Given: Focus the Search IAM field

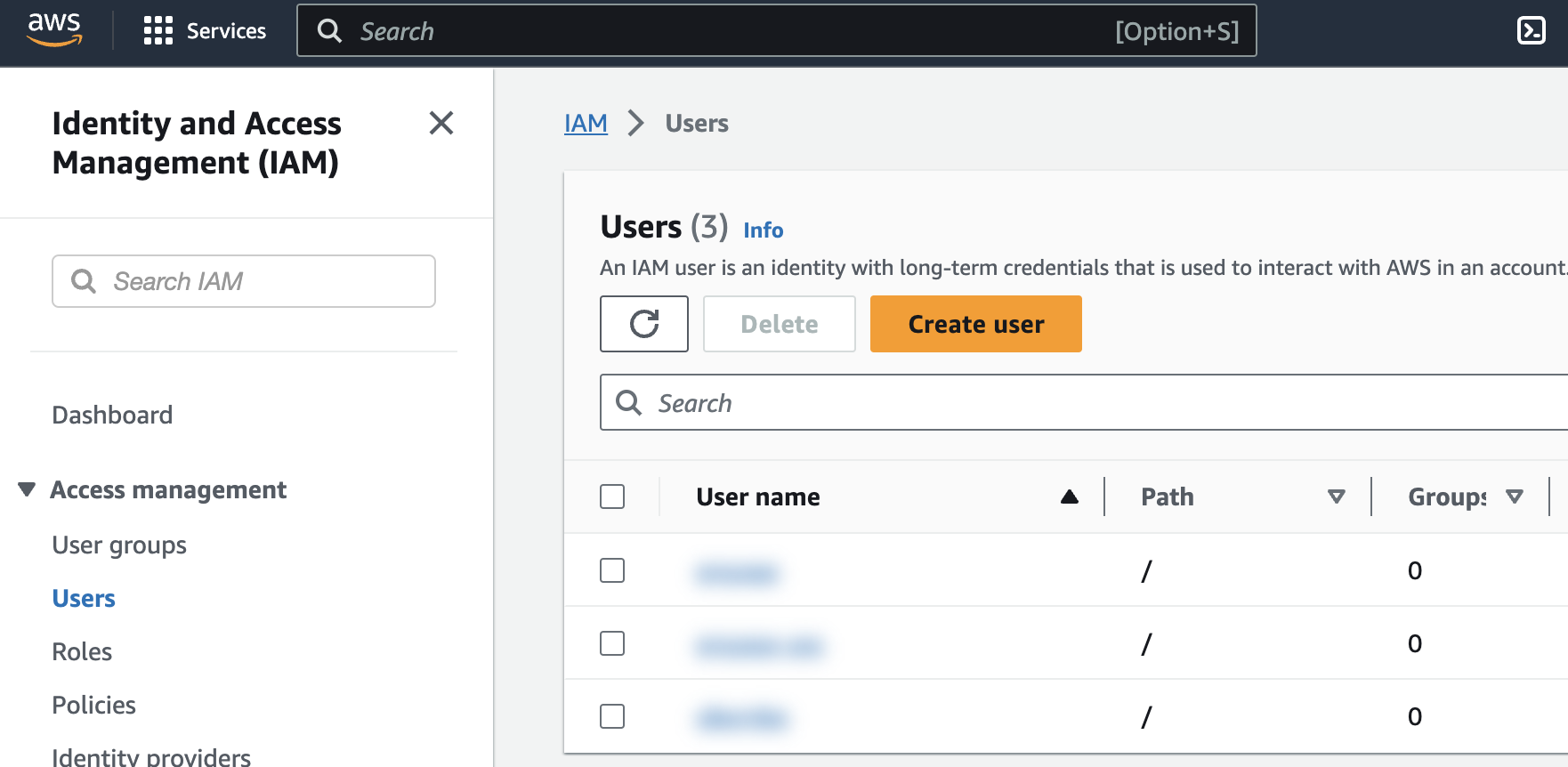Looking at the screenshot, I should [x=244, y=281].
